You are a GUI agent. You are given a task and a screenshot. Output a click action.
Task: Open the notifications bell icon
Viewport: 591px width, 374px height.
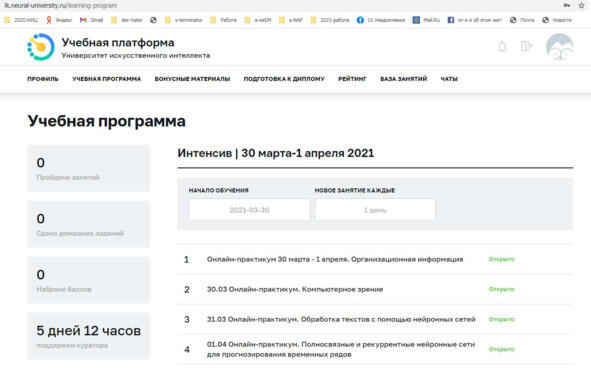click(x=502, y=46)
